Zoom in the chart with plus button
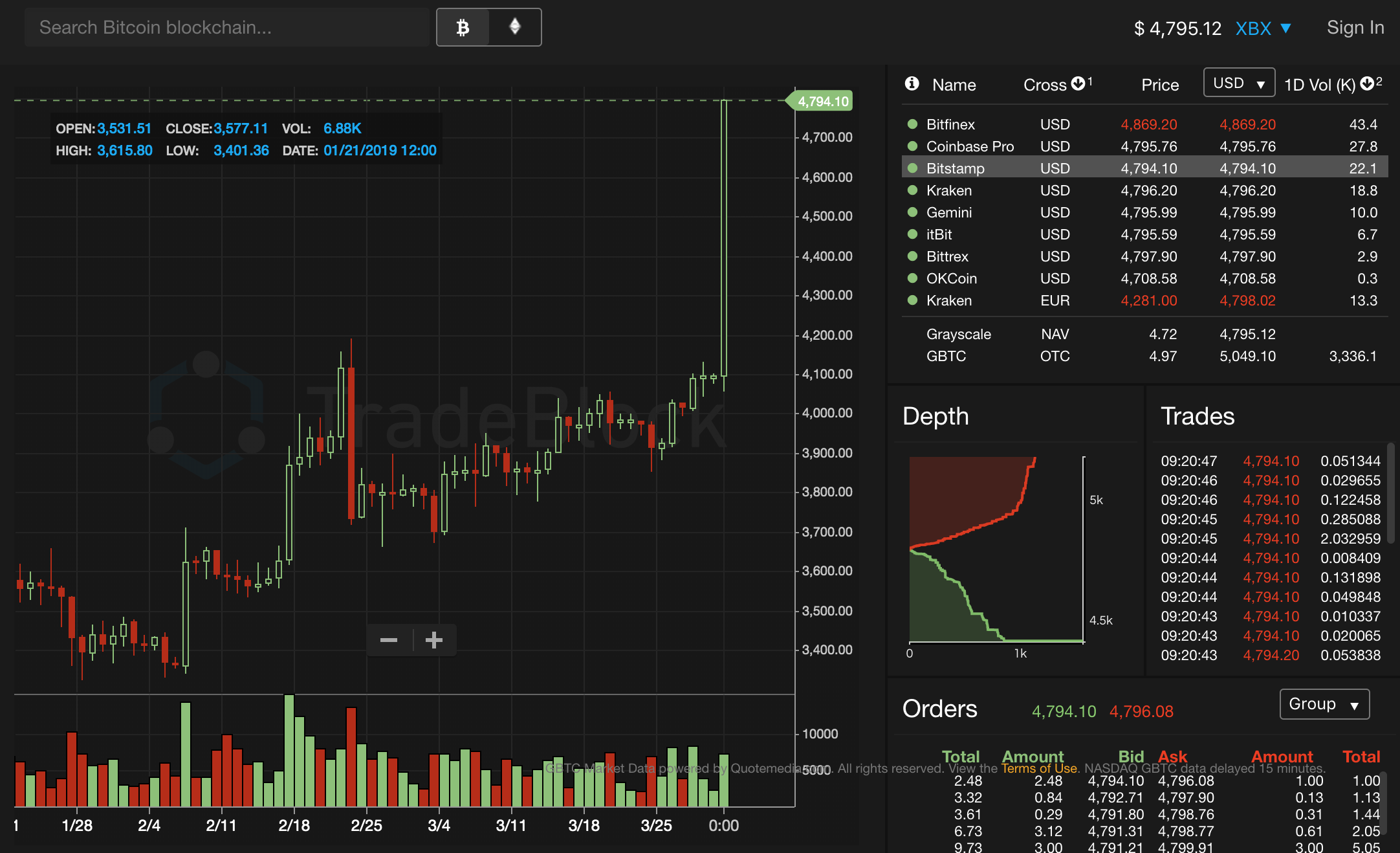1400x853 pixels. (x=434, y=640)
